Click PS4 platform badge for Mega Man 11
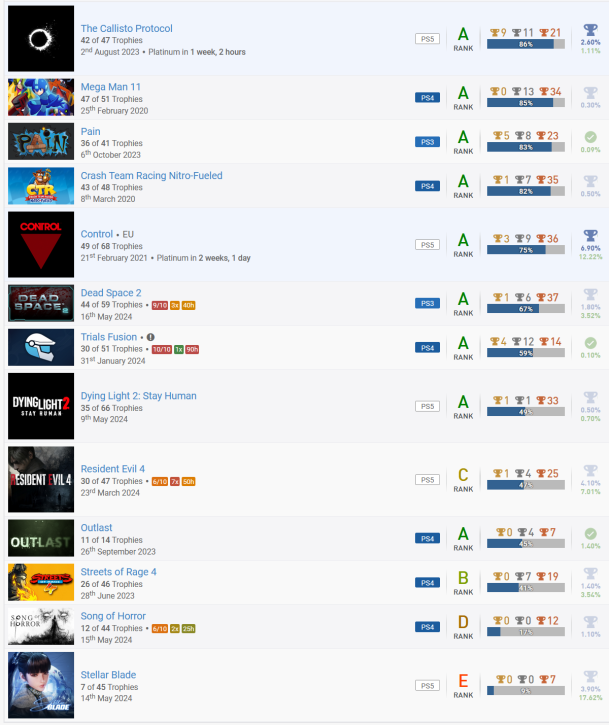Screen dimensions: 609x725 pos(427,98)
